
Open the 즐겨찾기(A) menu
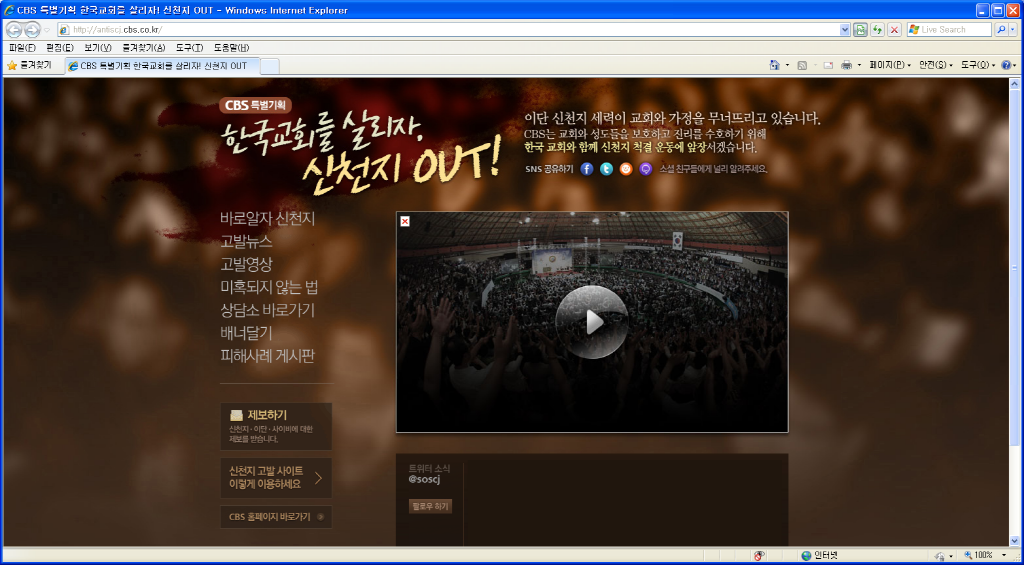click(143, 48)
